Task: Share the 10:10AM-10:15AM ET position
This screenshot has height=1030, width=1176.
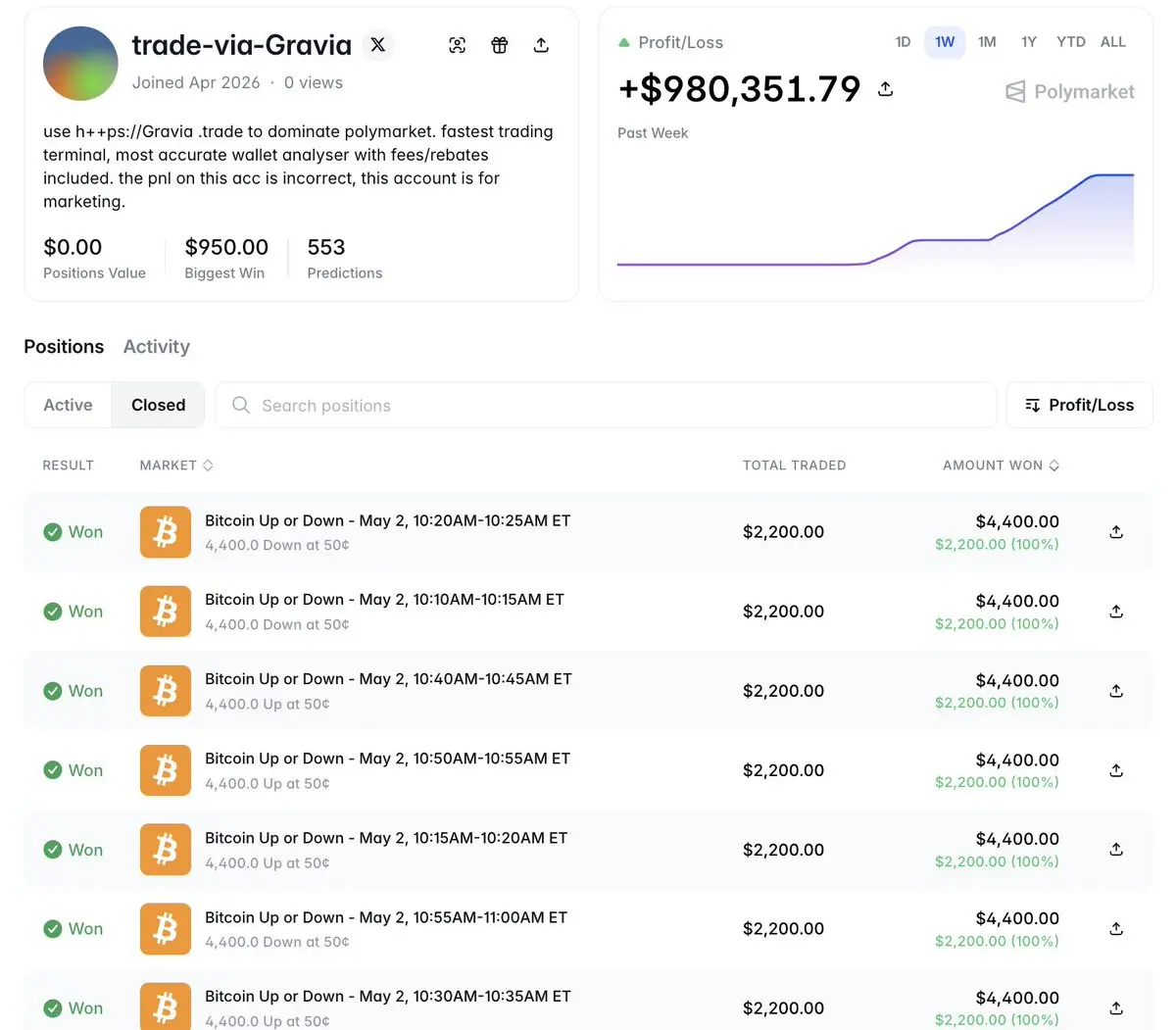Action: pos(1116,612)
